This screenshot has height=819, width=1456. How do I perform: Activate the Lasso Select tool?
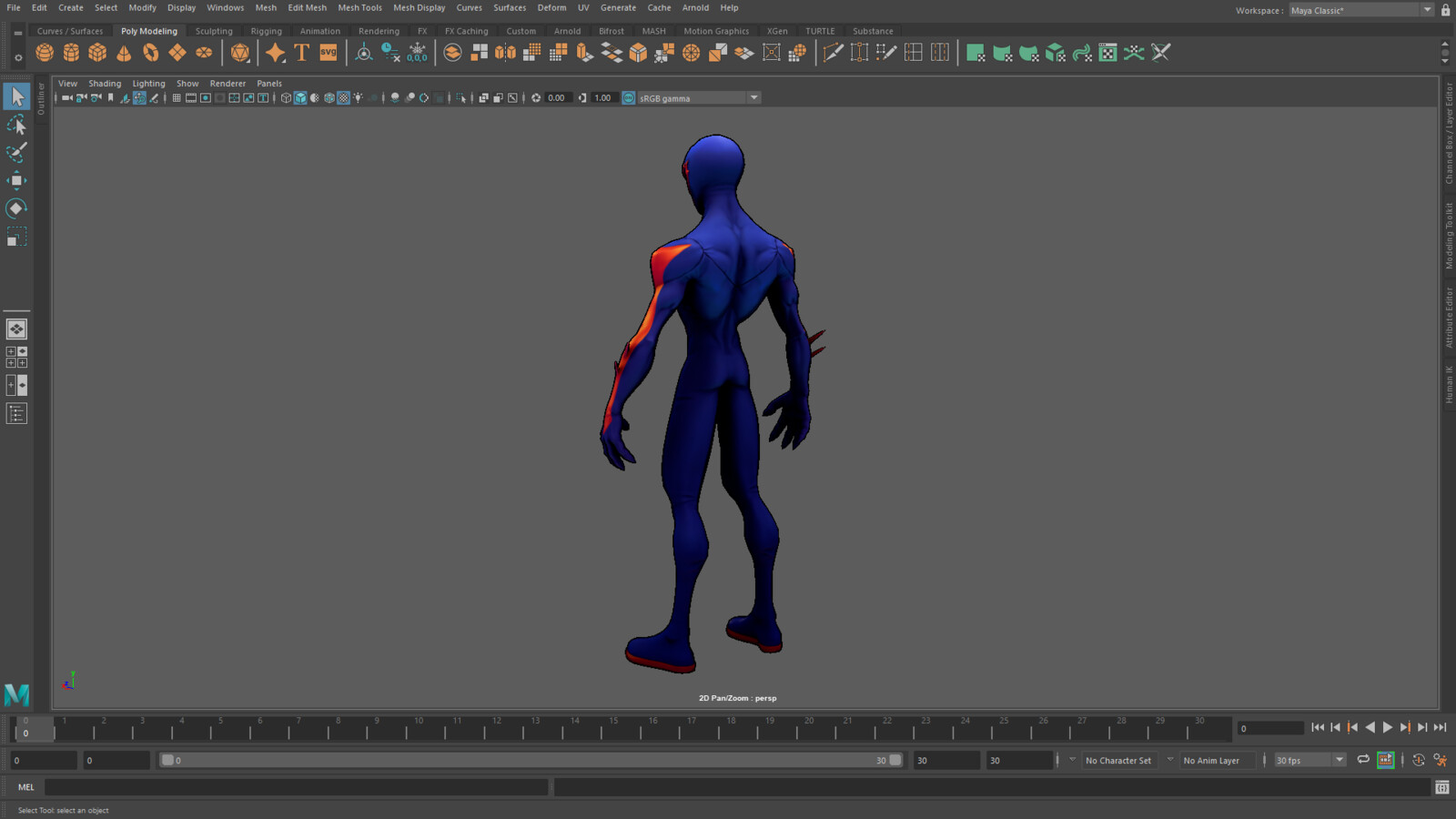16,125
